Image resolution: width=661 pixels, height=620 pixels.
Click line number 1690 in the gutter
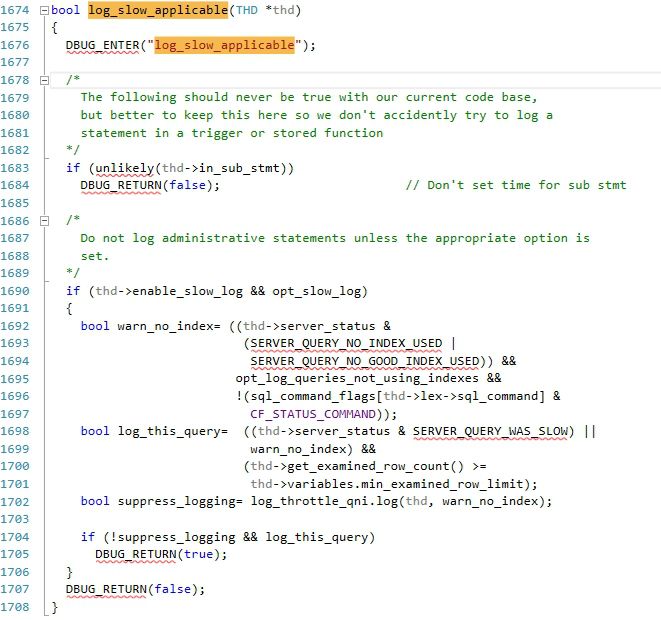15,291
